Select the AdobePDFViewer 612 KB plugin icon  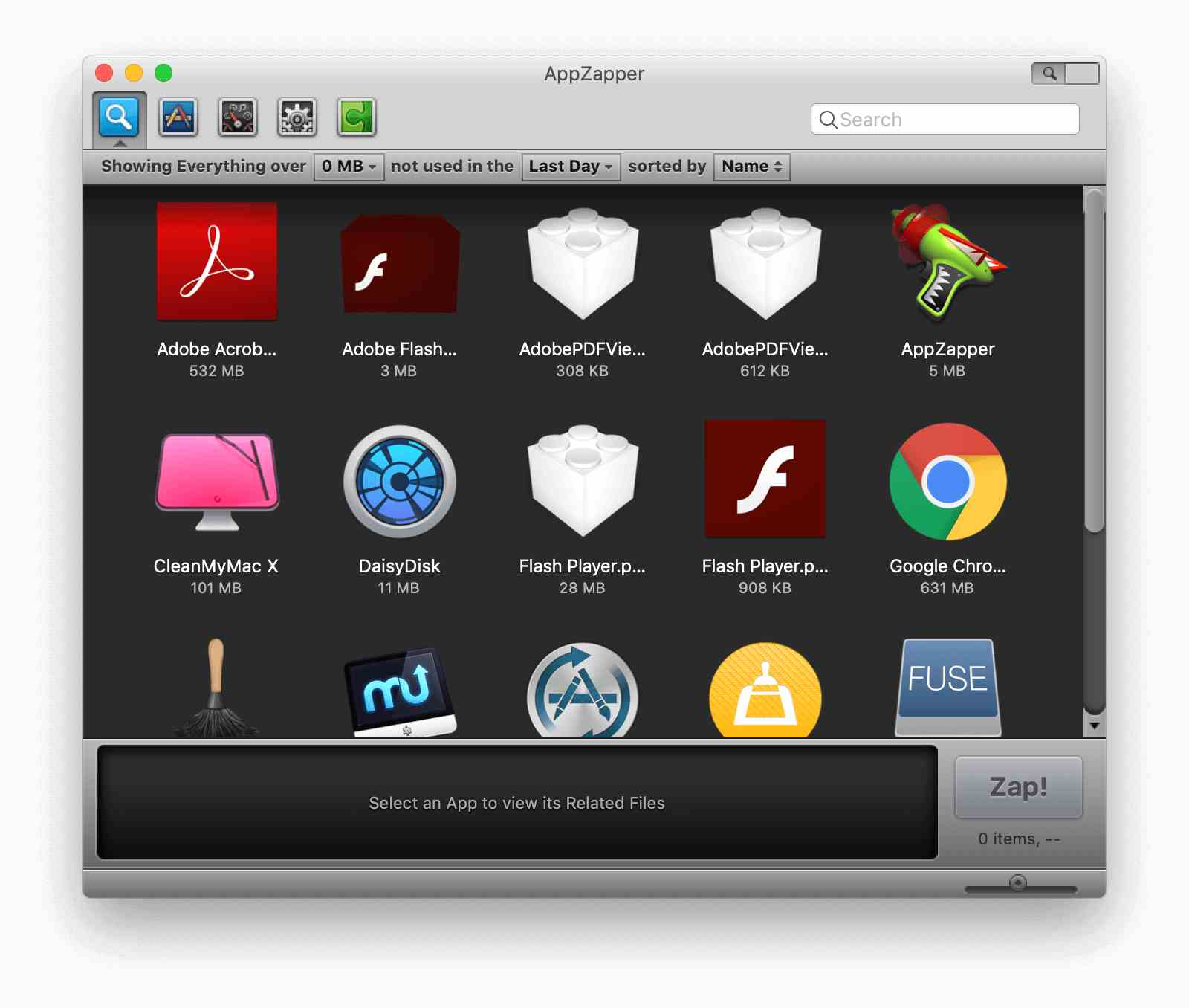tap(765, 263)
